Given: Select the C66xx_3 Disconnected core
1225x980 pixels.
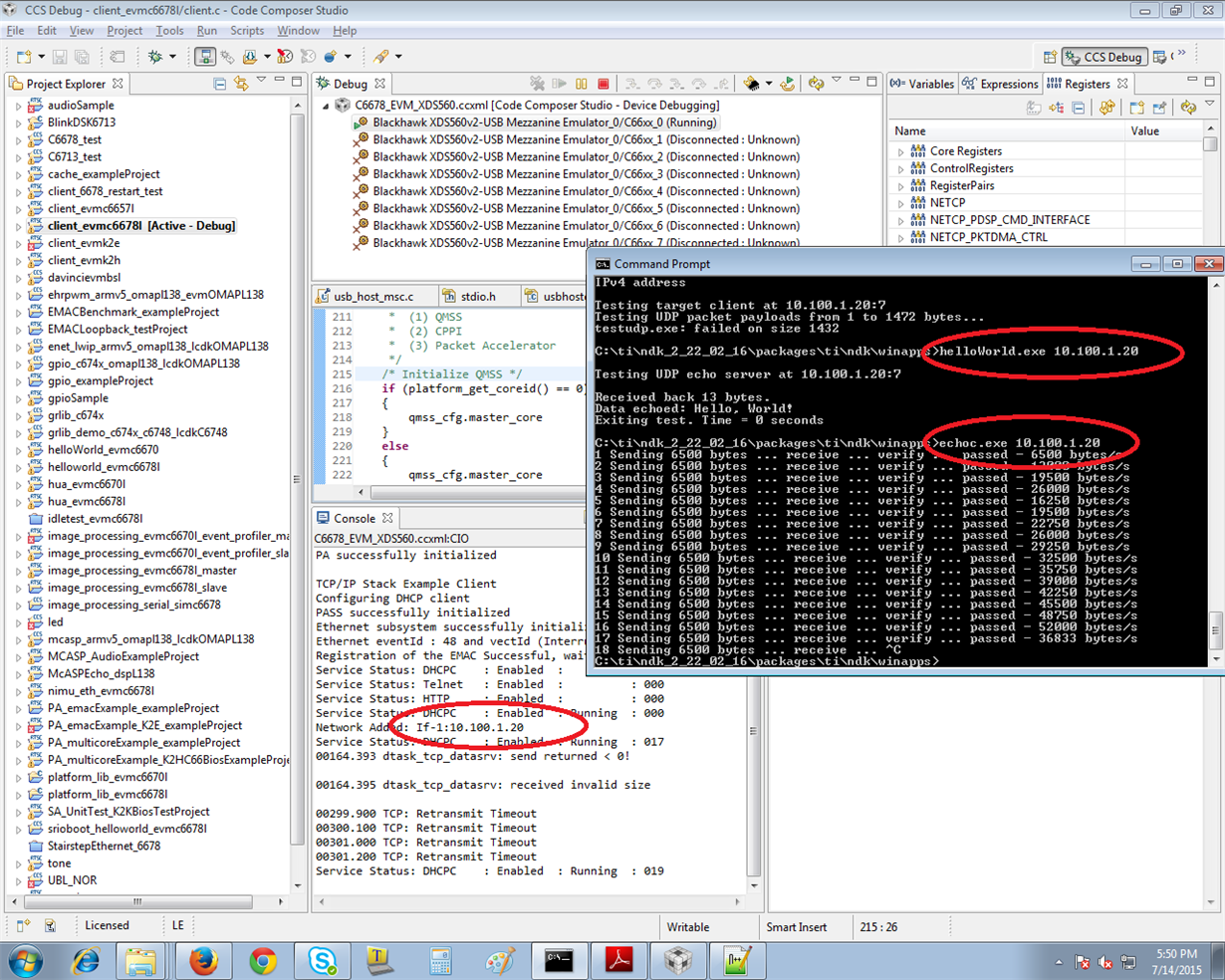Looking at the screenshot, I should tap(586, 174).
